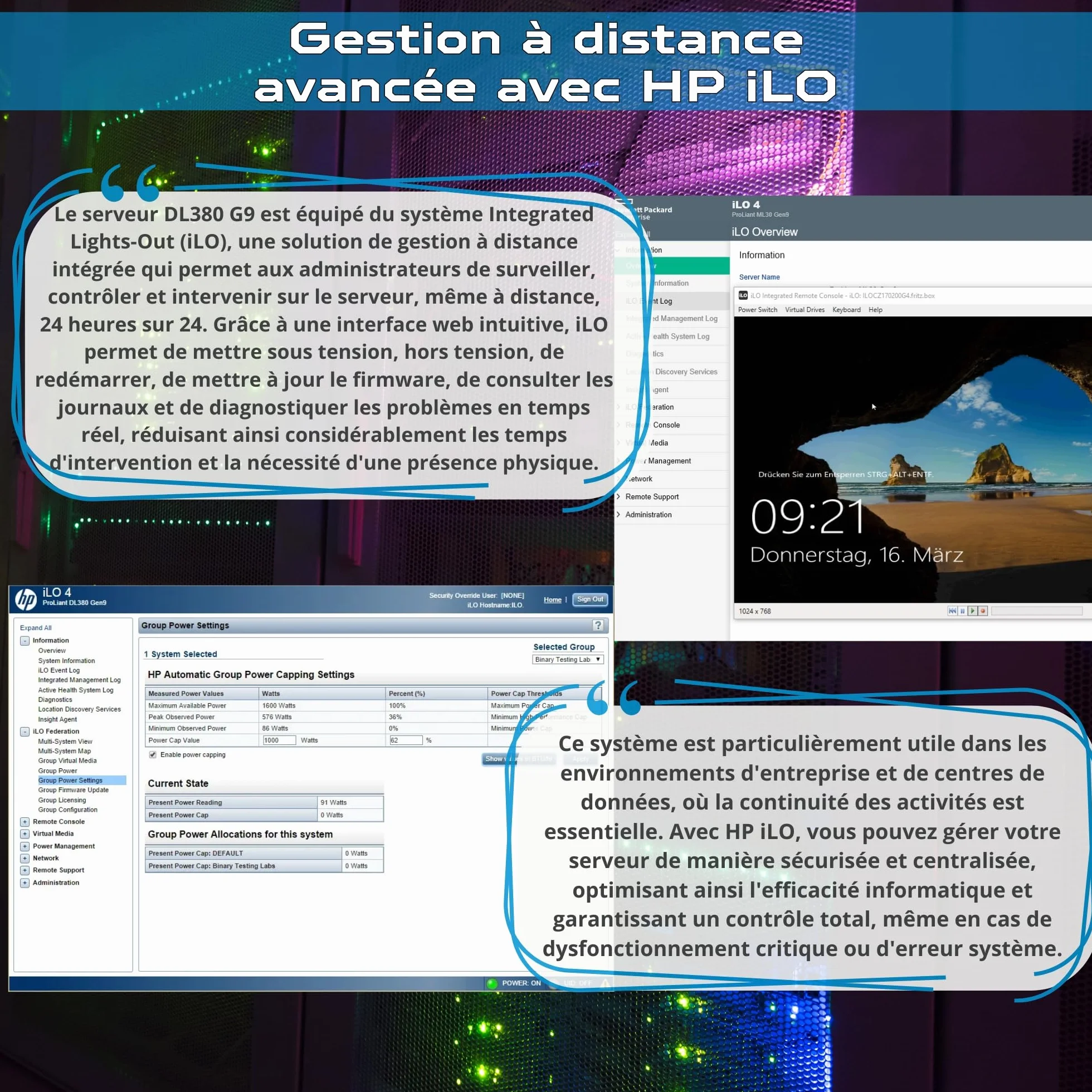Open the Virtual Drives menu

click(x=805, y=310)
